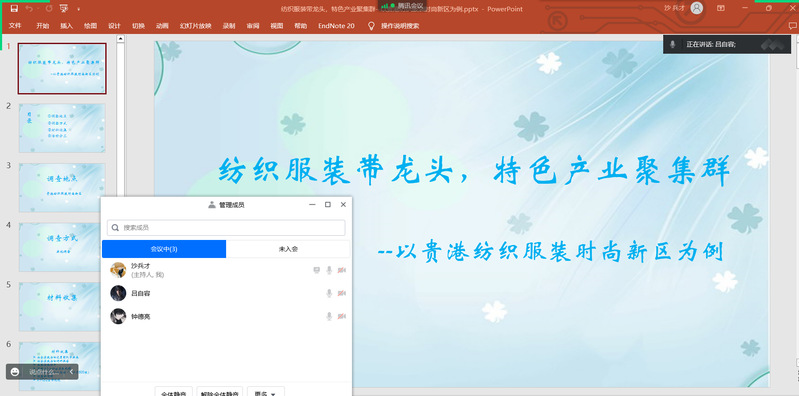Click the magnifier icon in member search
Screen dimensions: 799x396
116,228
